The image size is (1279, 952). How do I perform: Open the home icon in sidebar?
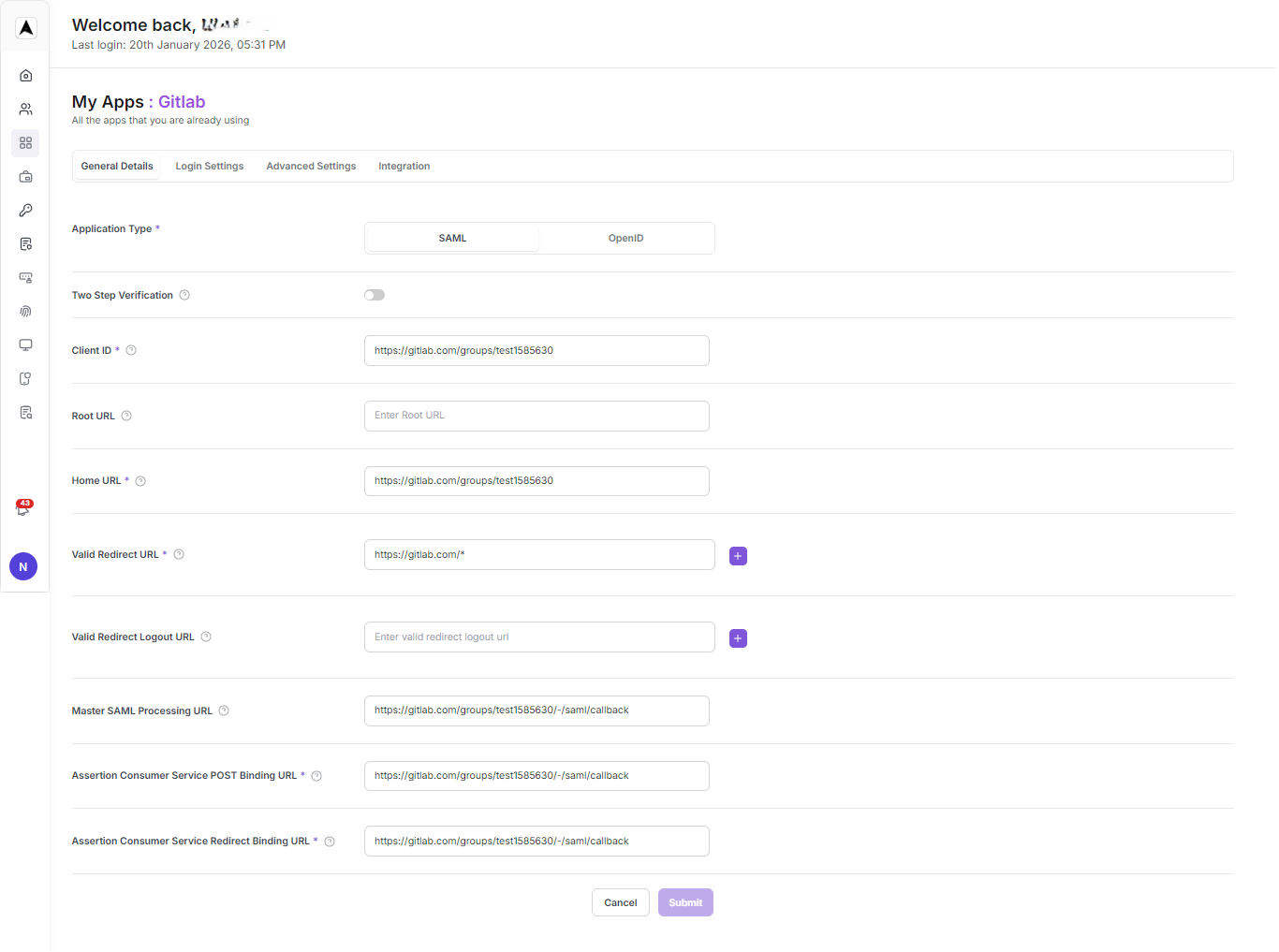[26, 76]
